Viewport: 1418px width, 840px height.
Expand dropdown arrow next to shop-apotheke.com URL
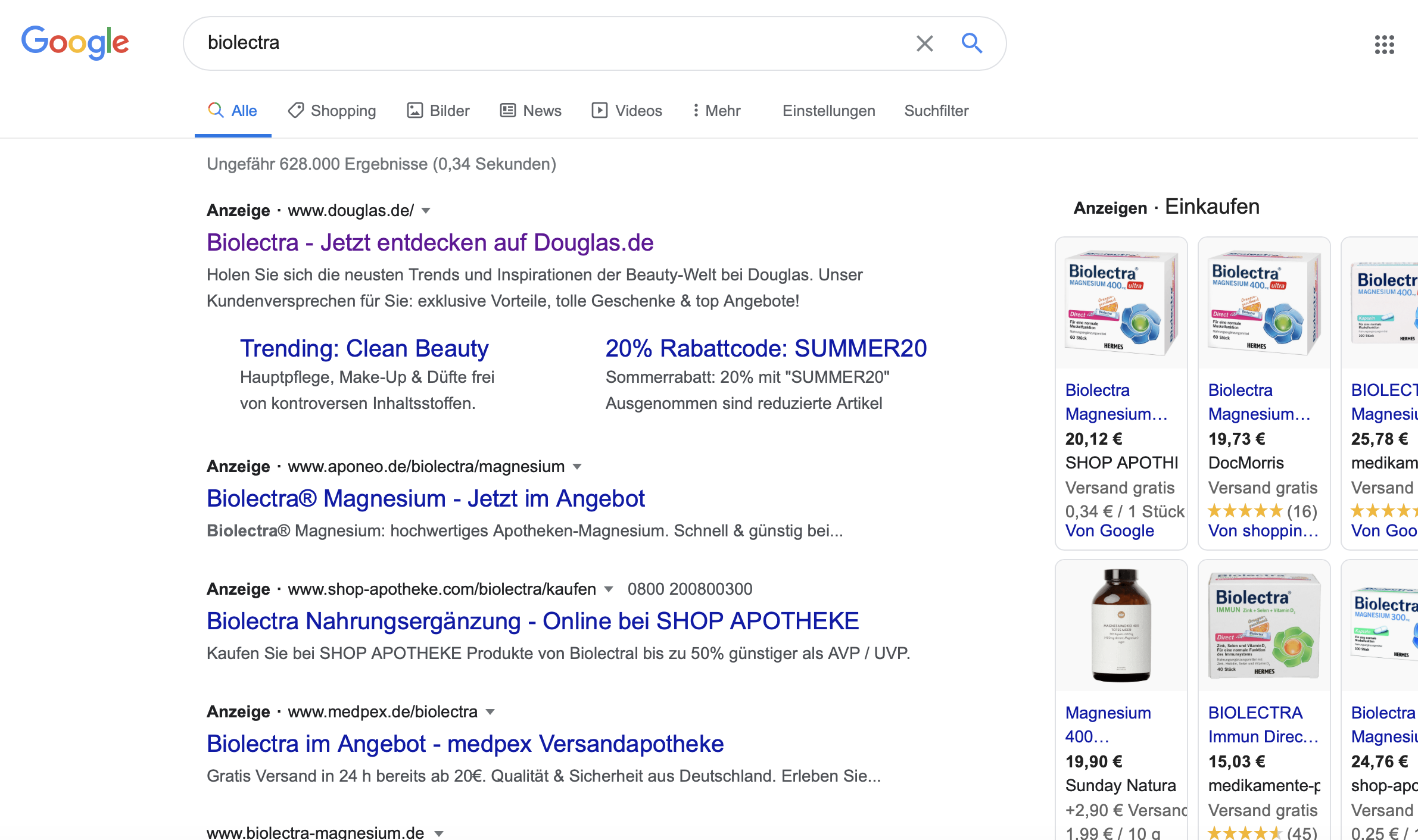pos(608,589)
